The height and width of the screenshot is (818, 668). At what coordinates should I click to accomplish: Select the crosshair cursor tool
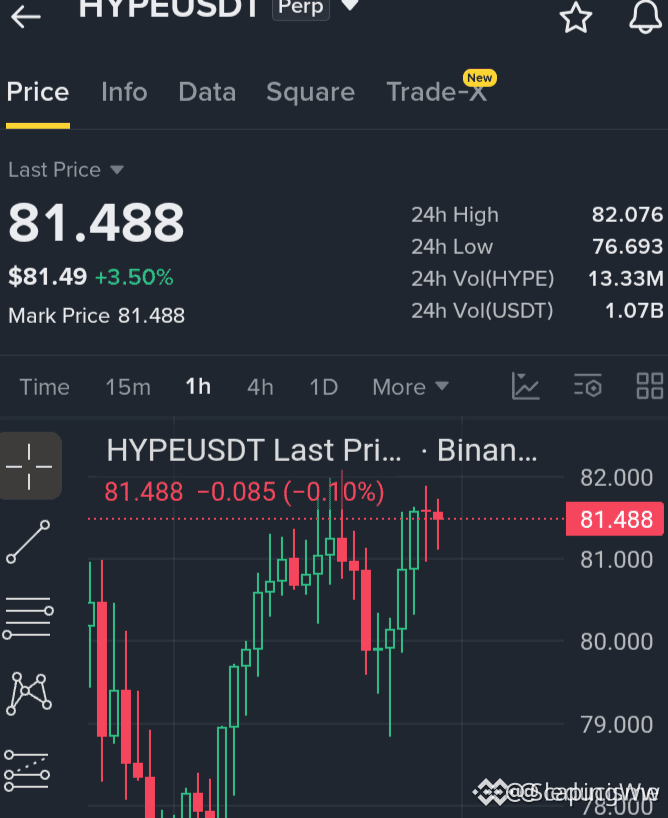click(x=29, y=466)
